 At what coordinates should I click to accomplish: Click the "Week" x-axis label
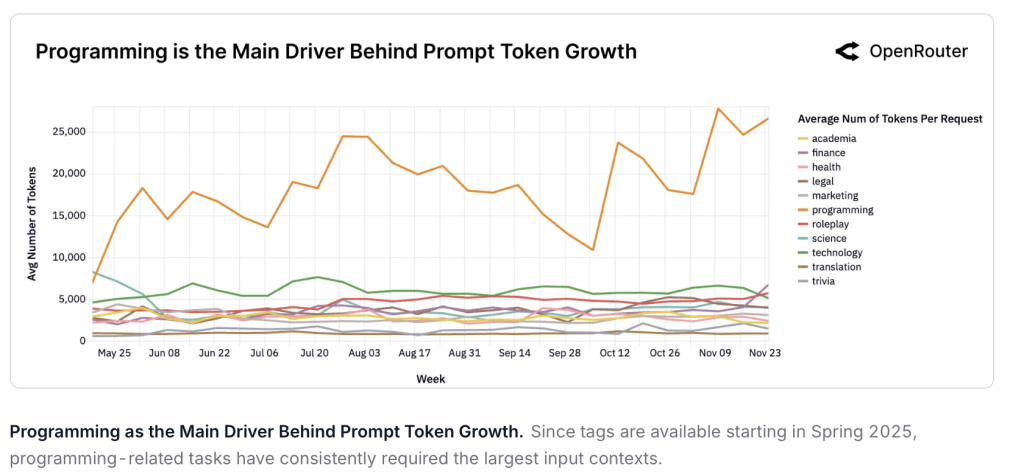(431, 379)
